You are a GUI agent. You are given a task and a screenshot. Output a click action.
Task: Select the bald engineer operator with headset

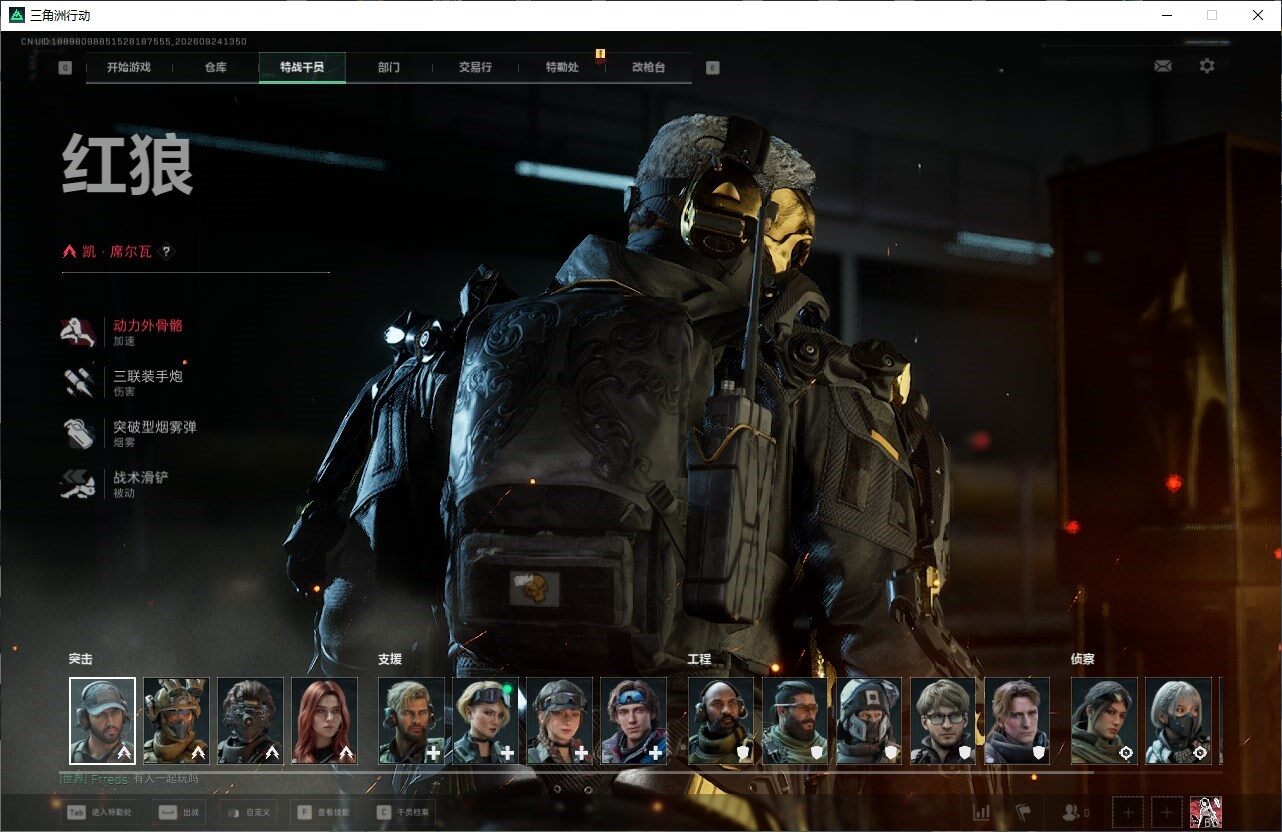pyautogui.click(x=721, y=721)
